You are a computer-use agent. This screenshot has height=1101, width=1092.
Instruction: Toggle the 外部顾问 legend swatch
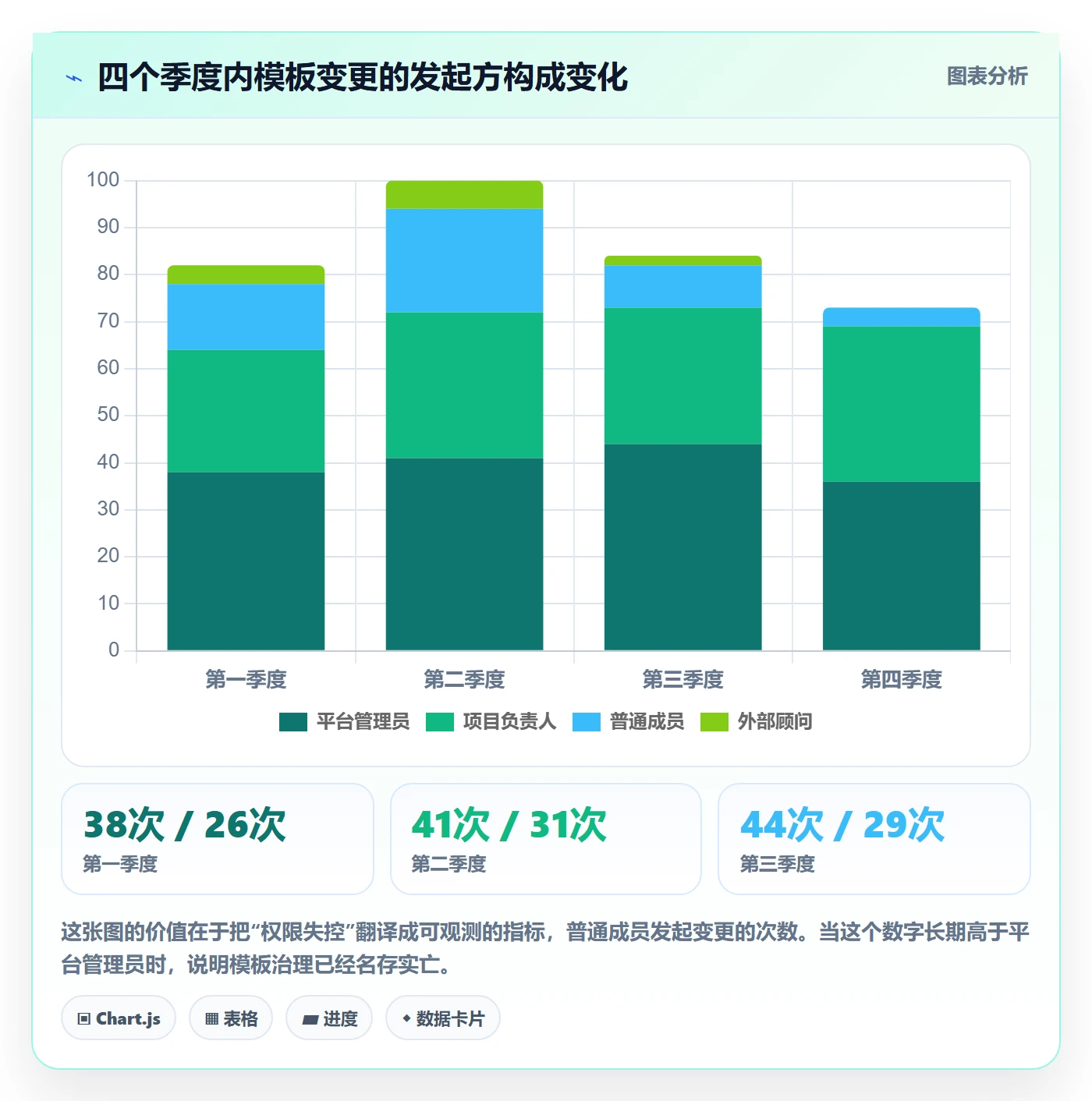714,722
